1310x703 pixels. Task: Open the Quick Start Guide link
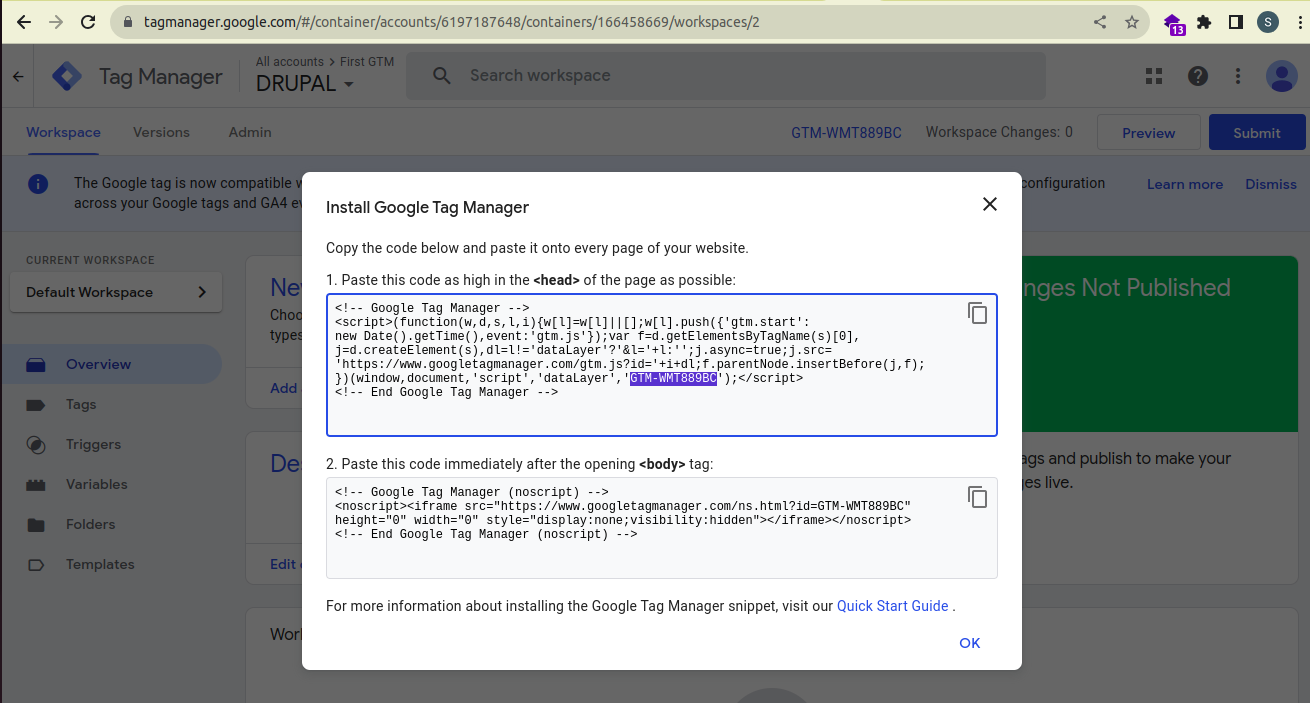(892, 606)
